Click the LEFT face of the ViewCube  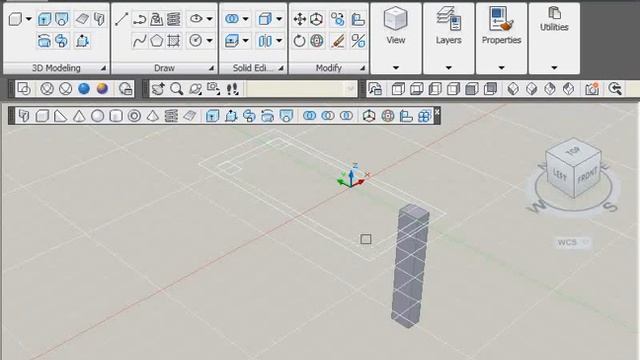[560, 175]
